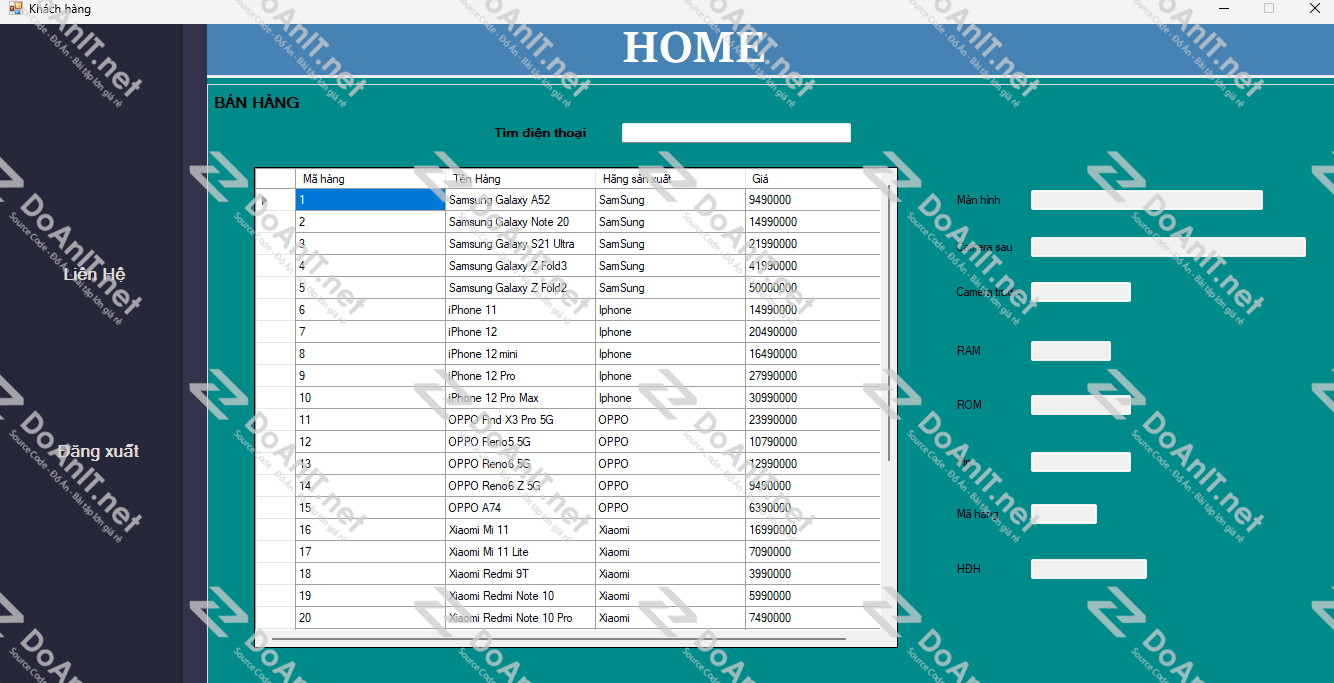Minimize the Khách hàng window
This screenshot has height=683, width=1334.
[x=1223, y=9]
